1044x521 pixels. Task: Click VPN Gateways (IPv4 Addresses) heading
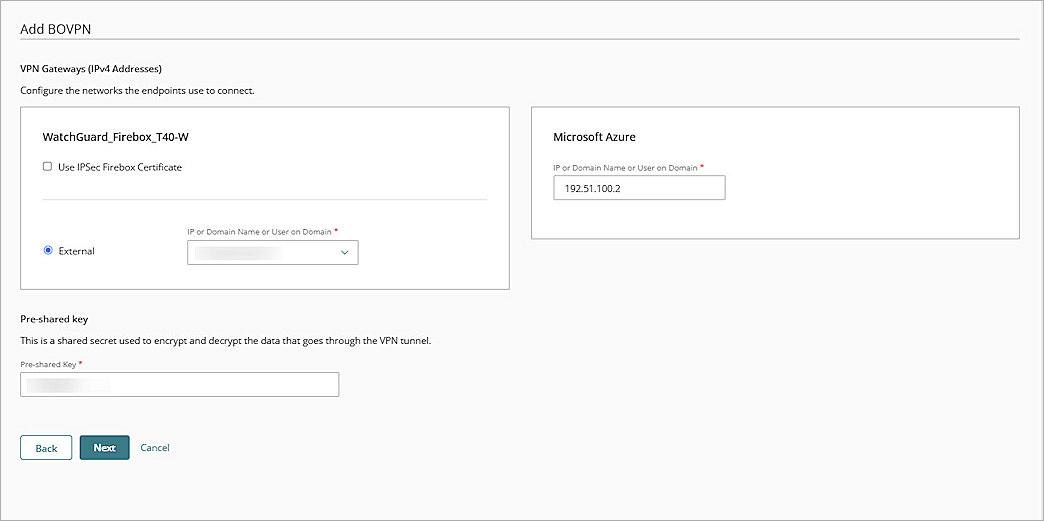coord(91,69)
